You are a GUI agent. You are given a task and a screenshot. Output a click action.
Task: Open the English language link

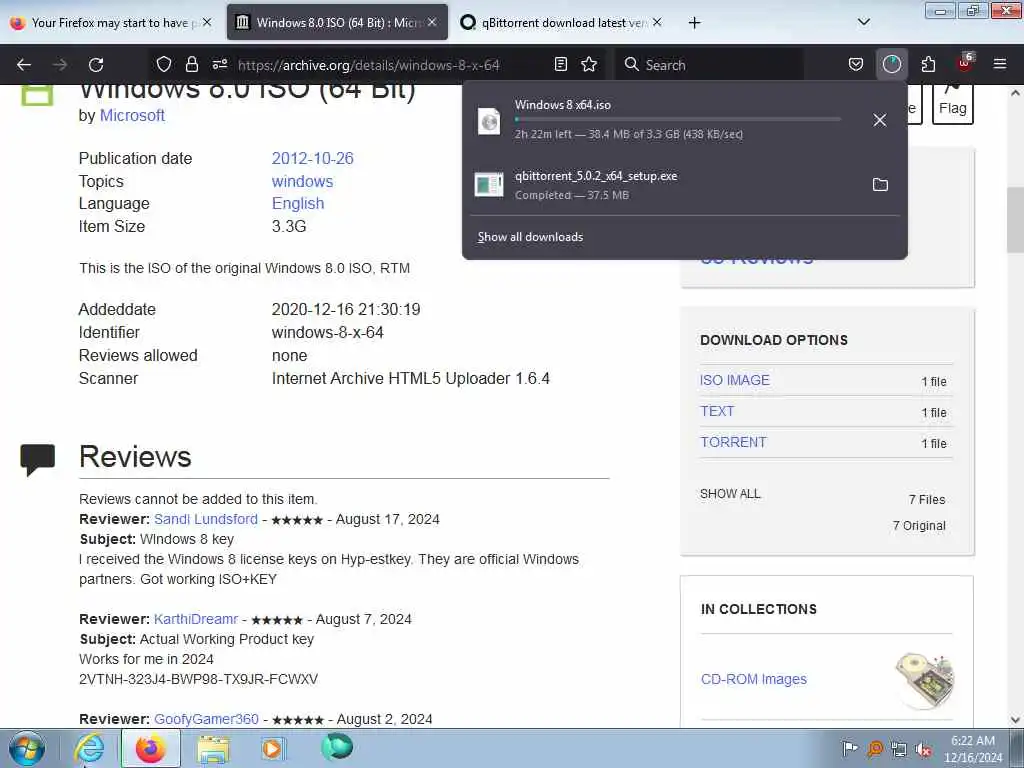298,204
